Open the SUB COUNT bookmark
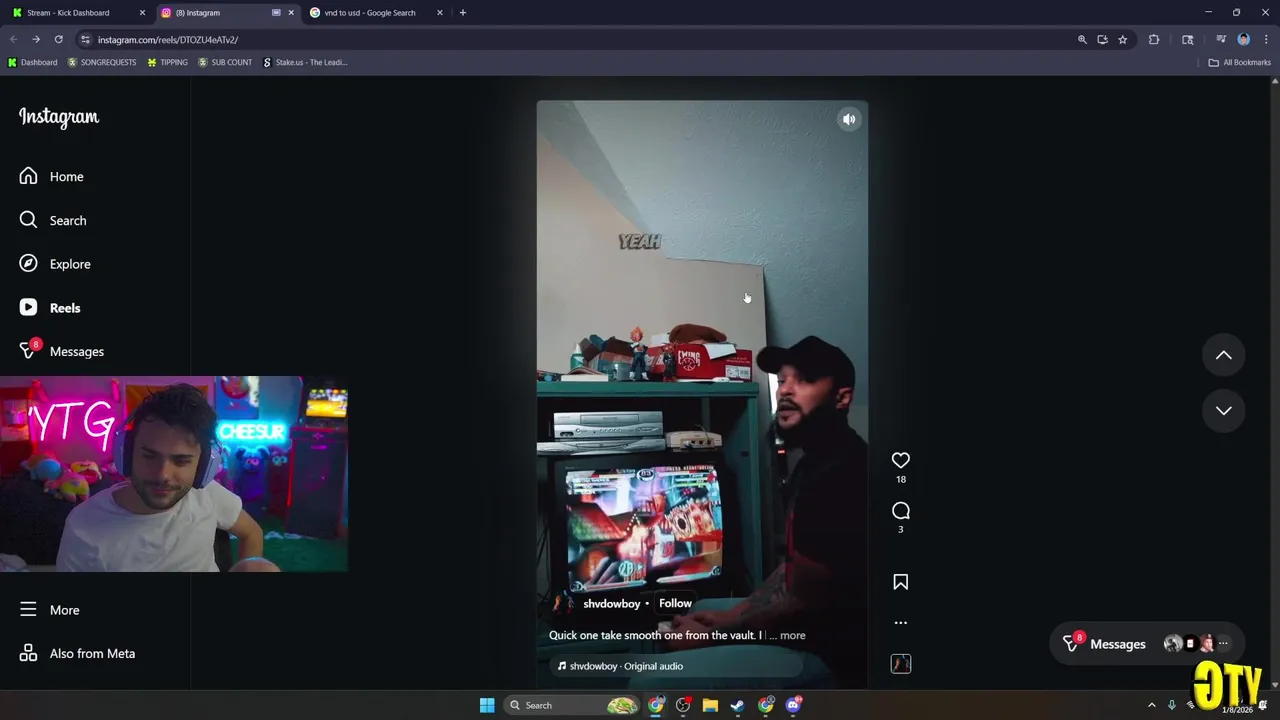The width and height of the screenshot is (1280, 720). coord(225,62)
